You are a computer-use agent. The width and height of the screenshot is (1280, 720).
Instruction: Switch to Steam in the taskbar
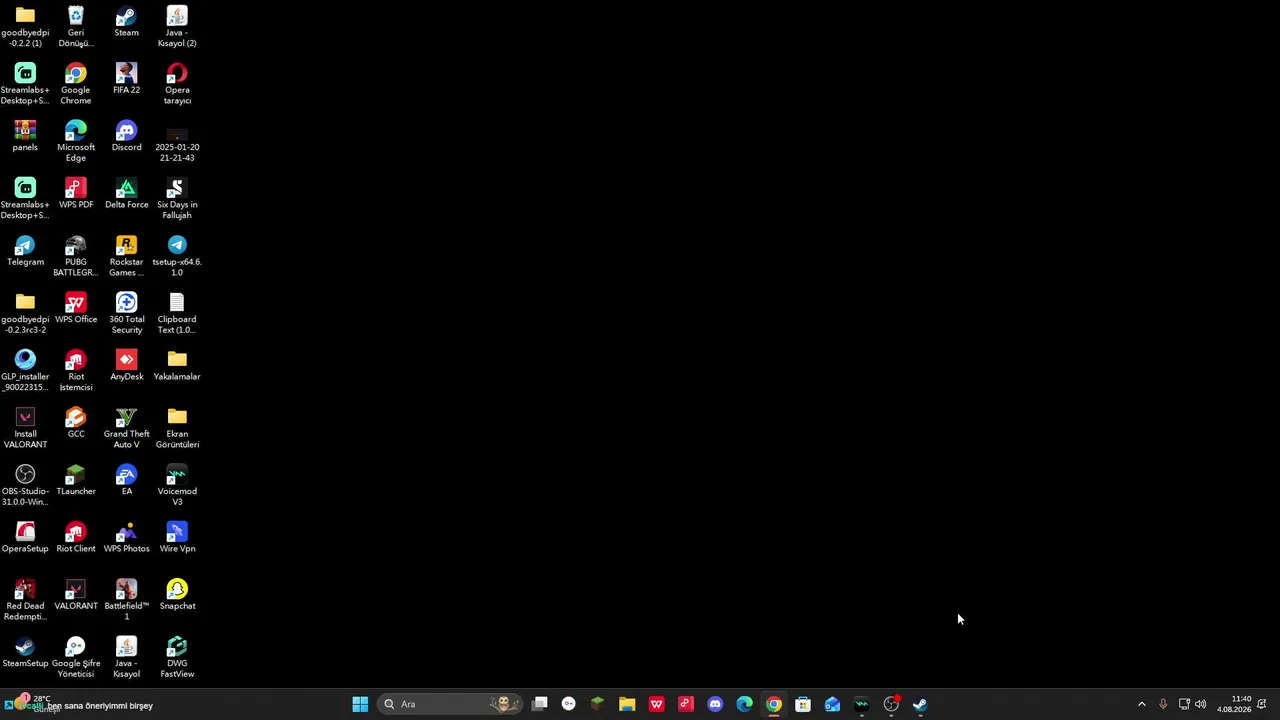coord(920,704)
